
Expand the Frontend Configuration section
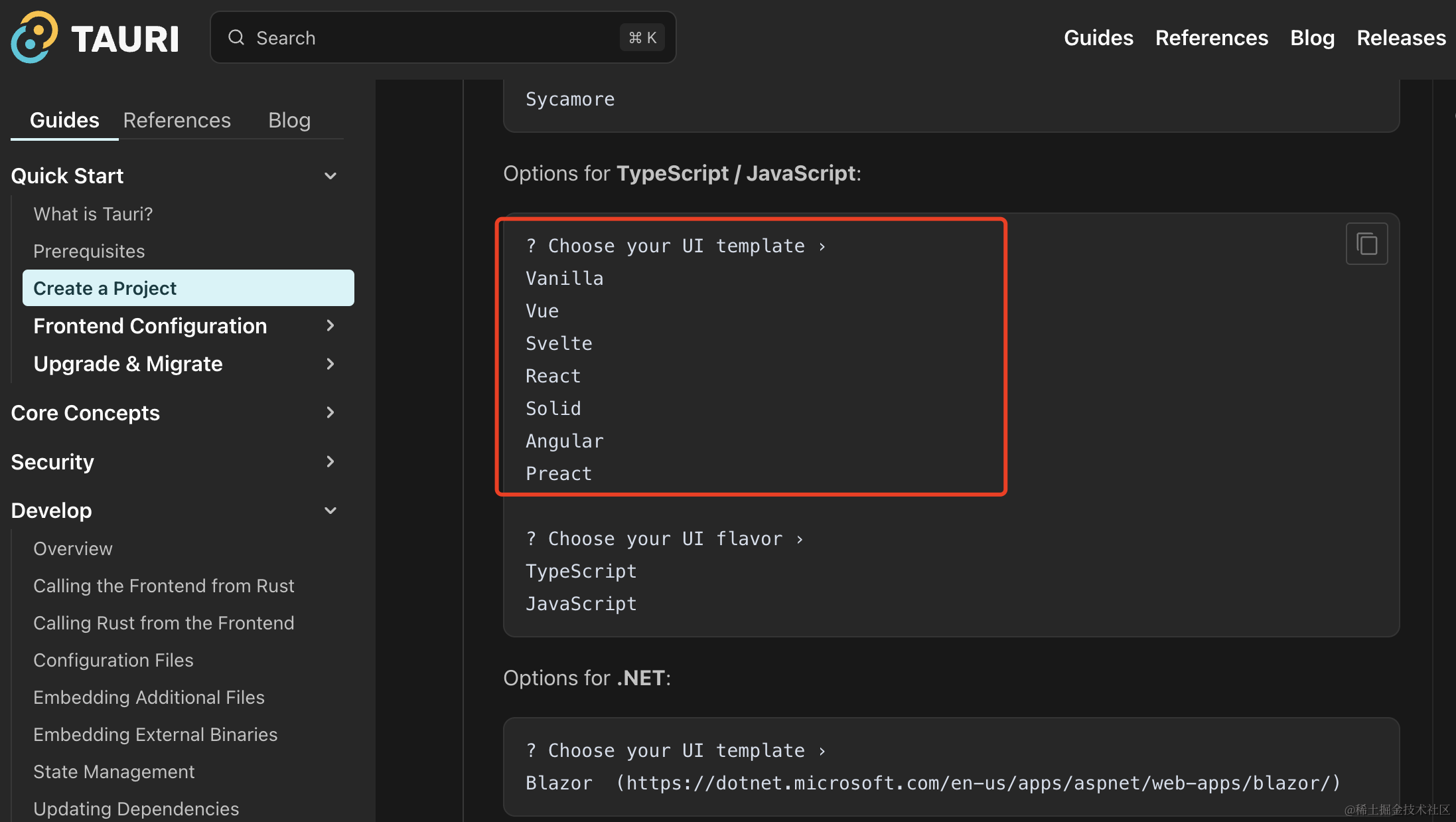(x=330, y=325)
